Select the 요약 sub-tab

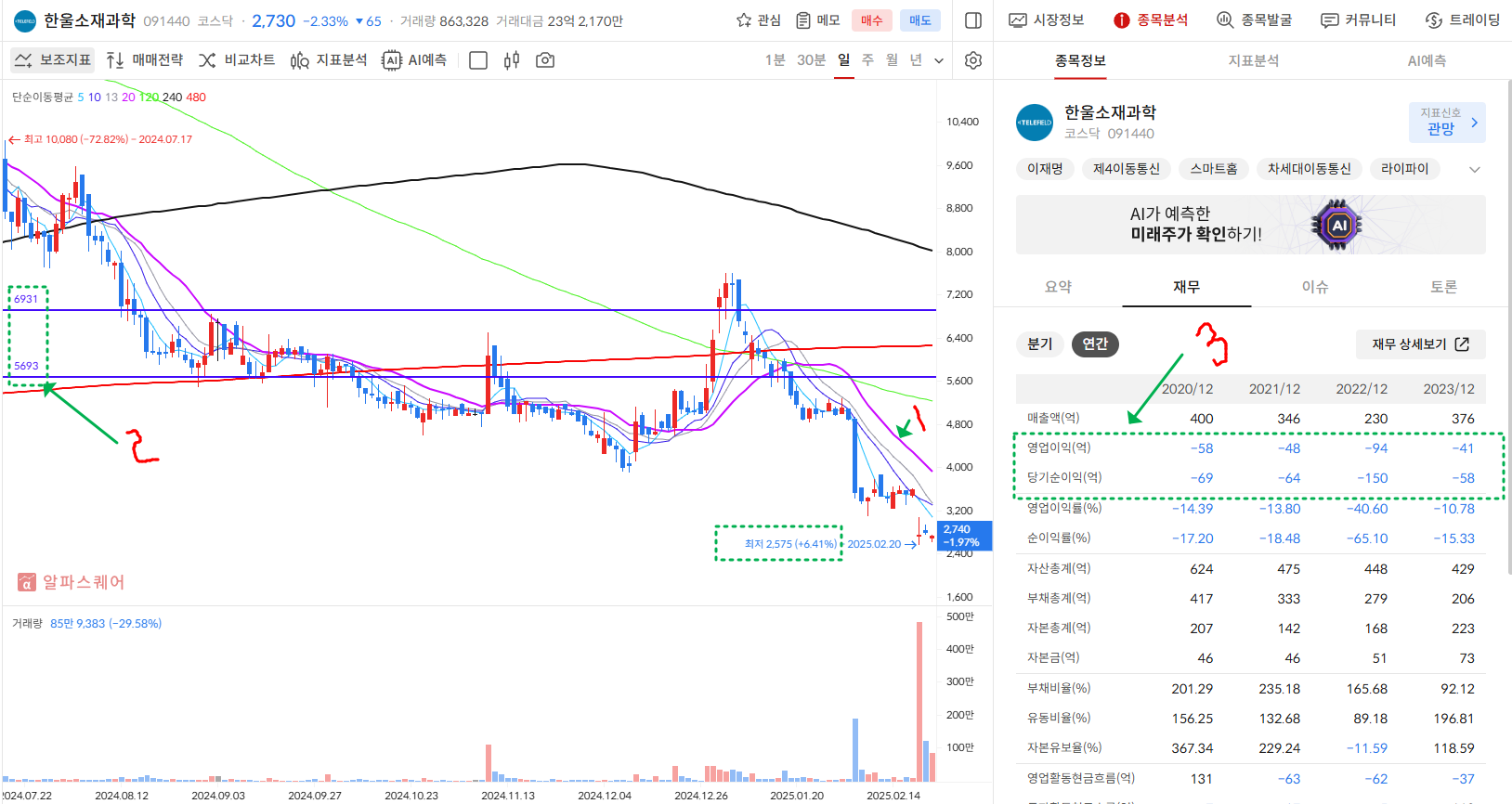[1058, 287]
